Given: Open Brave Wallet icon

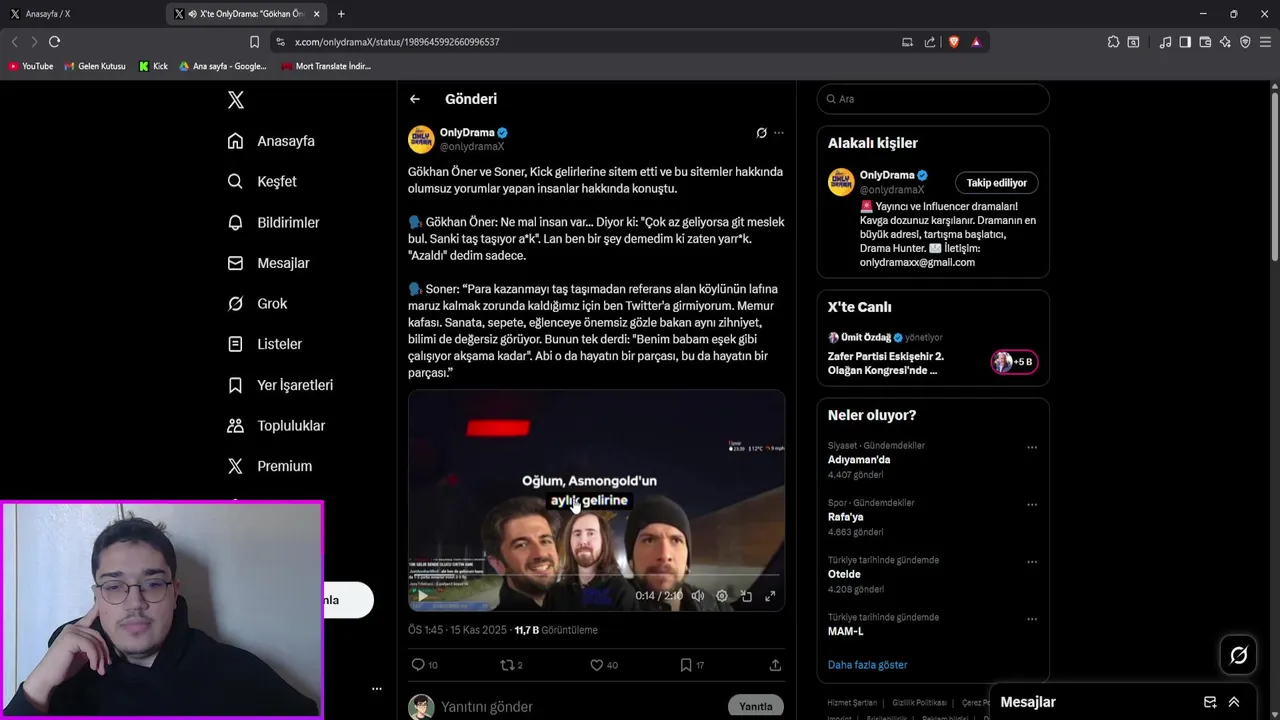Looking at the screenshot, I should (x=1205, y=42).
